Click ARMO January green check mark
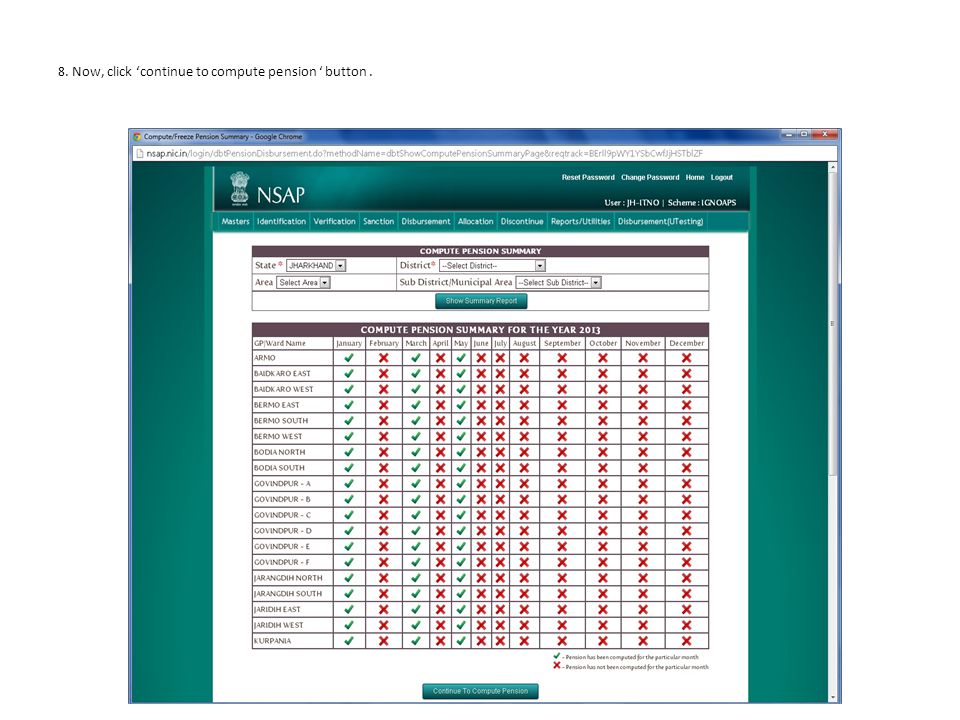Viewport: 960px width, 720px height. (349, 358)
